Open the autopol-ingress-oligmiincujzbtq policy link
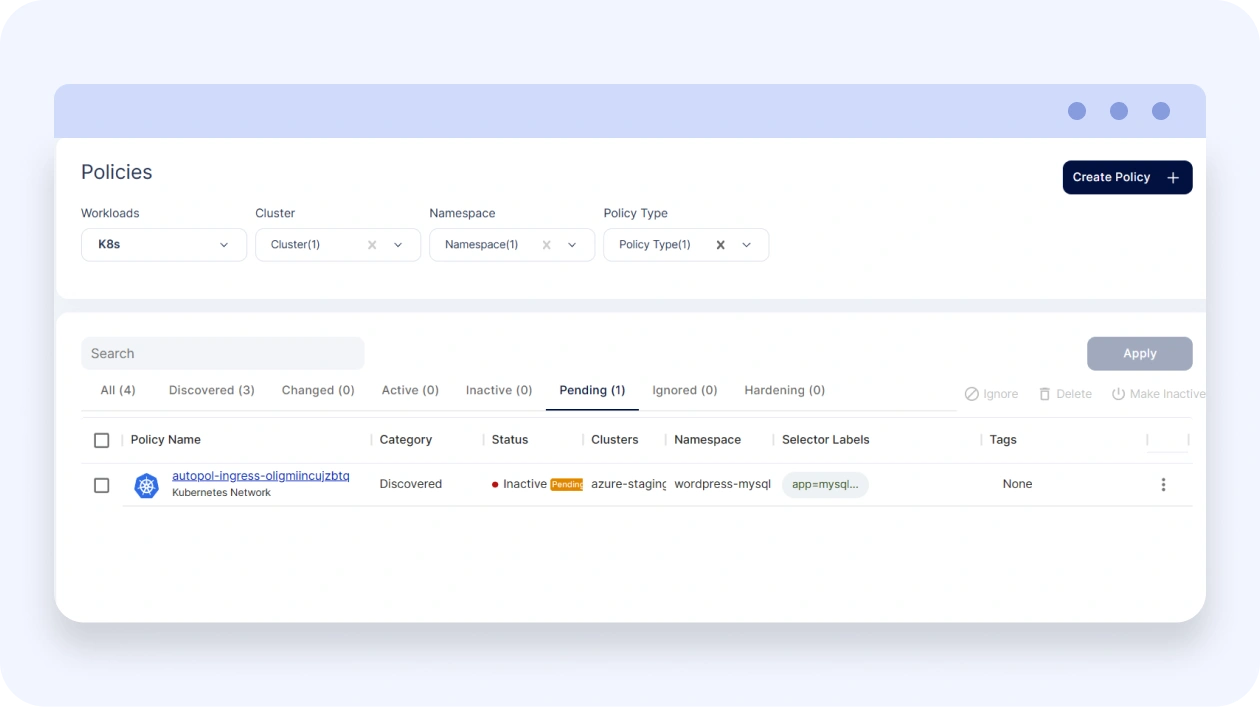Image resolution: width=1260 pixels, height=707 pixels. click(x=260, y=476)
